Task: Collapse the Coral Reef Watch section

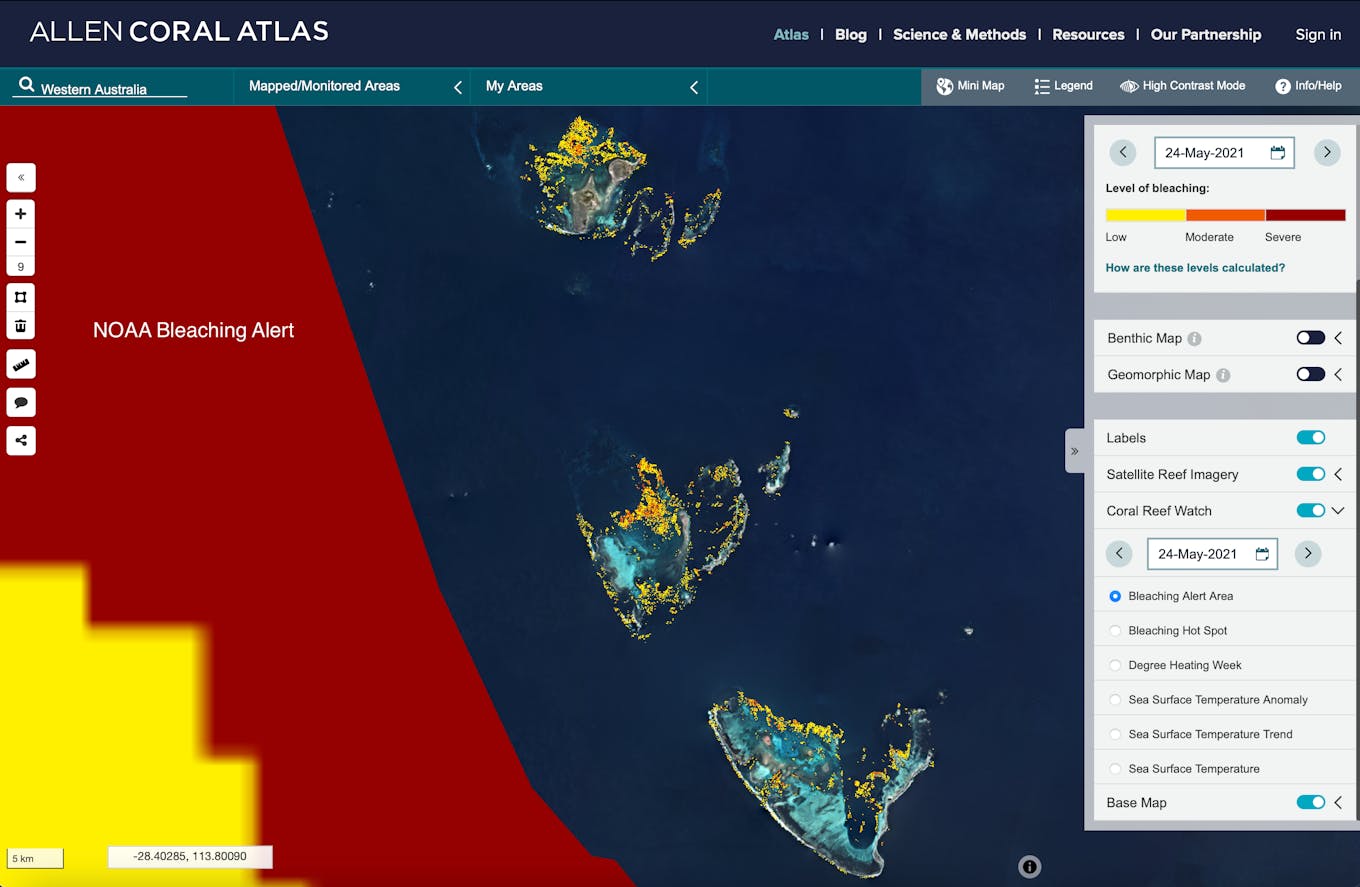Action: coord(1338,510)
